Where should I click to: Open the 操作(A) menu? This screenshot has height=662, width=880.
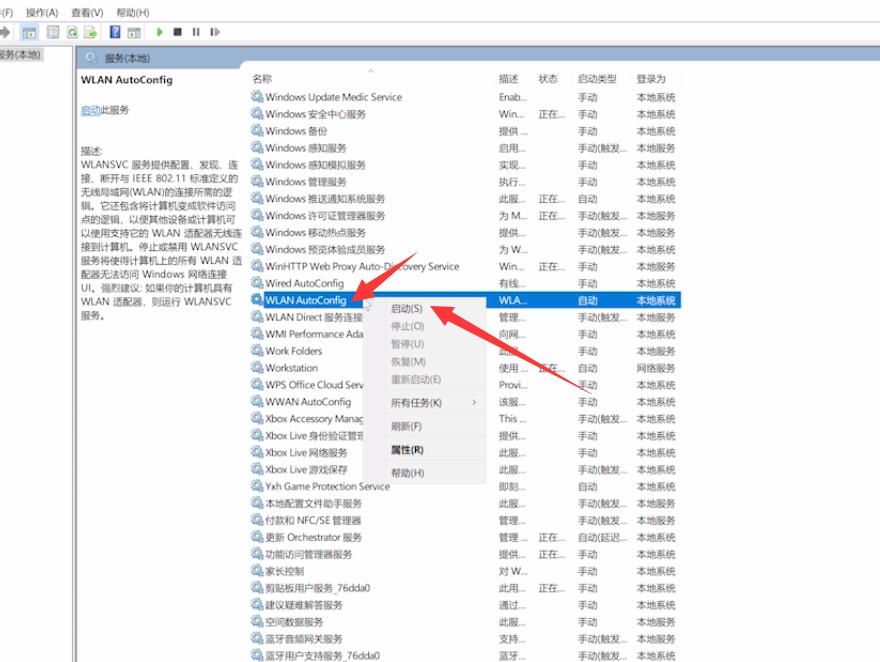(42, 12)
